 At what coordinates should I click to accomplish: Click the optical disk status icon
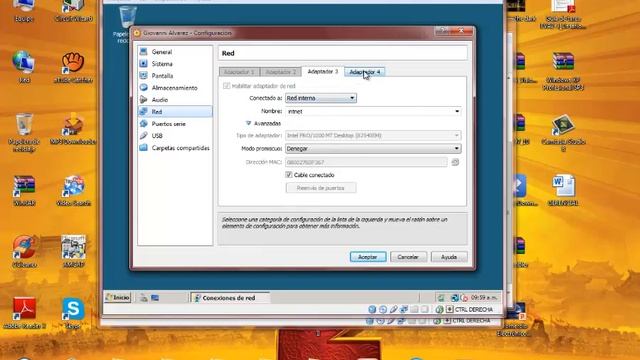(382, 309)
